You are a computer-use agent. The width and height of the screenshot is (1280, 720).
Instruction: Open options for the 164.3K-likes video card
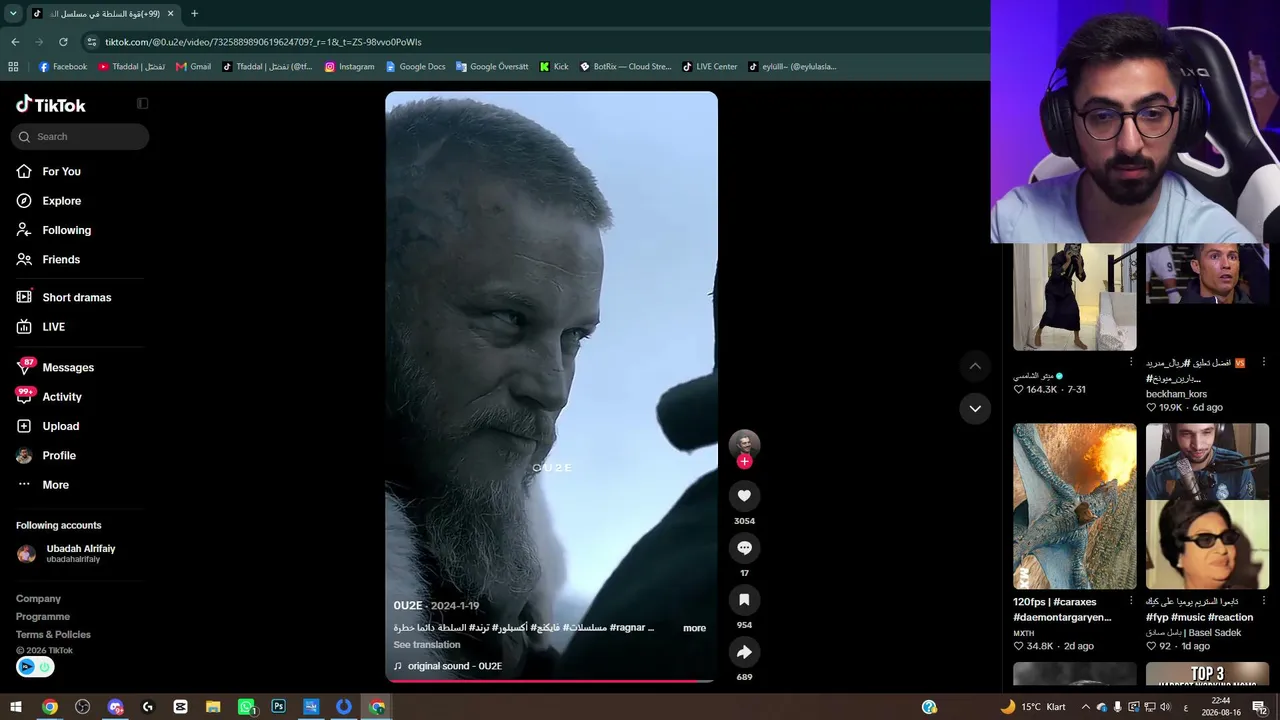(1131, 362)
